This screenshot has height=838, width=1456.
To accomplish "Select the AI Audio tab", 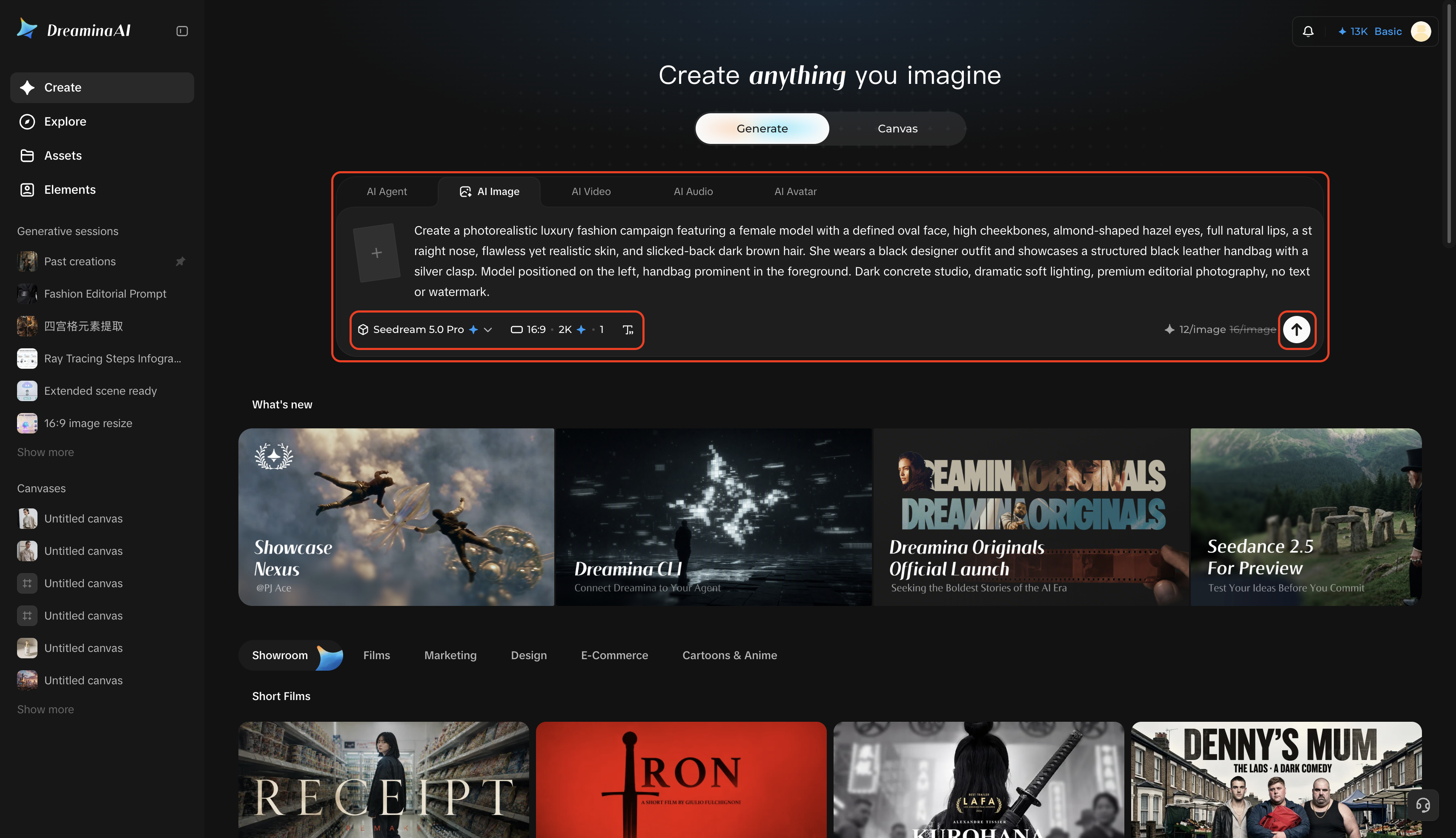I will 693,192.
